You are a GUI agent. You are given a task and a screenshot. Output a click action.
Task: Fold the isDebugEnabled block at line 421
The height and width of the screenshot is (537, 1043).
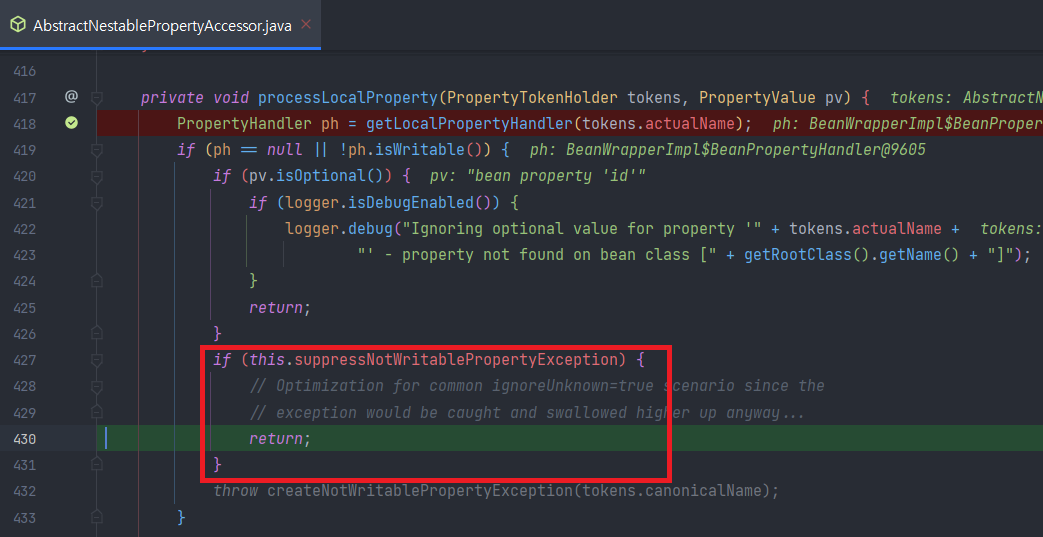[97, 202]
